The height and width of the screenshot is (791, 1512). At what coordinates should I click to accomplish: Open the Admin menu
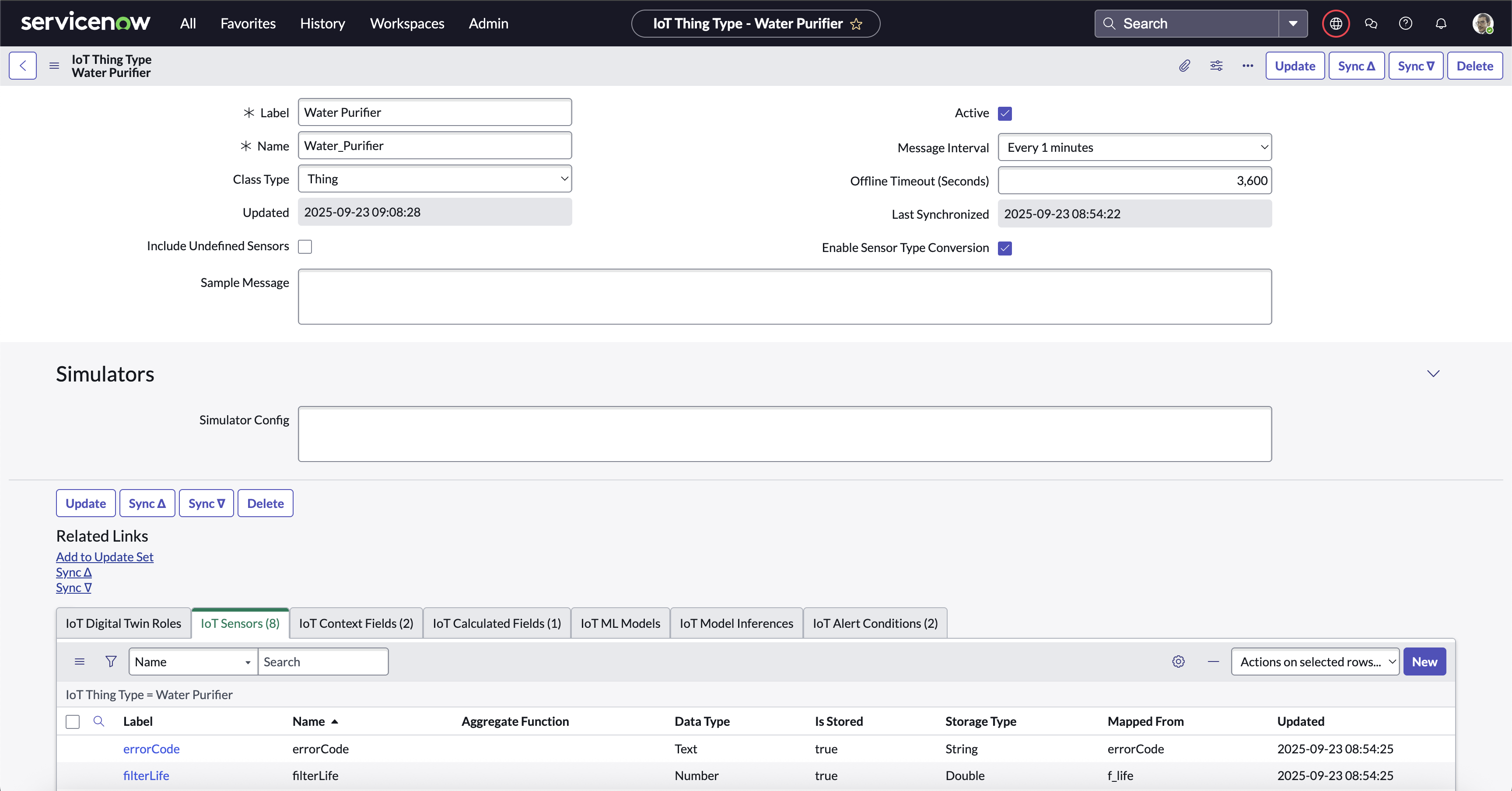[488, 24]
